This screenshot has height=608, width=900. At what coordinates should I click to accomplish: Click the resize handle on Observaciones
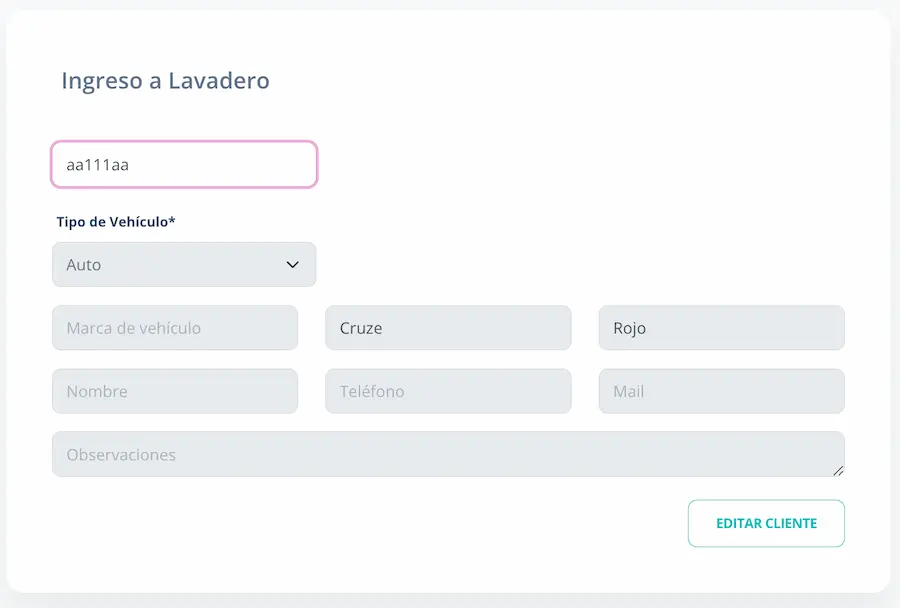(x=838, y=468)
